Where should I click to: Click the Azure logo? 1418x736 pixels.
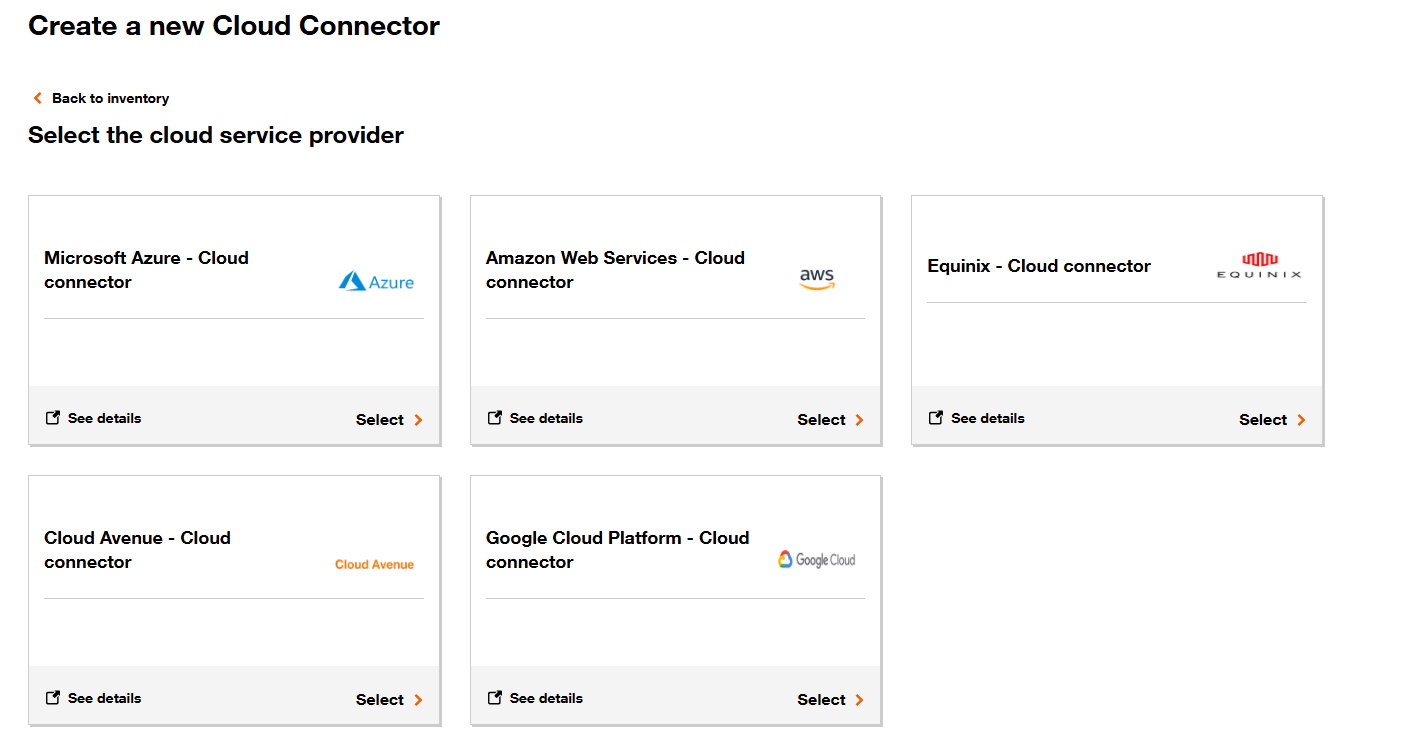376,282
